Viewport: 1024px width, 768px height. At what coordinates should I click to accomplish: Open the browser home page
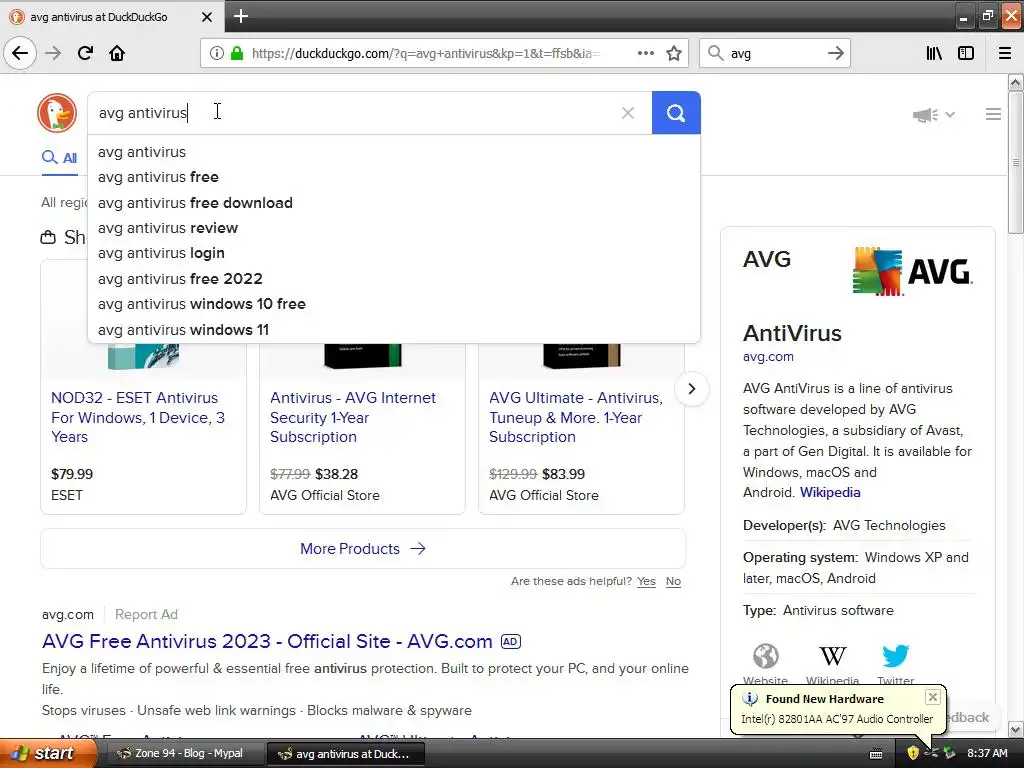[x=117, y=53]
